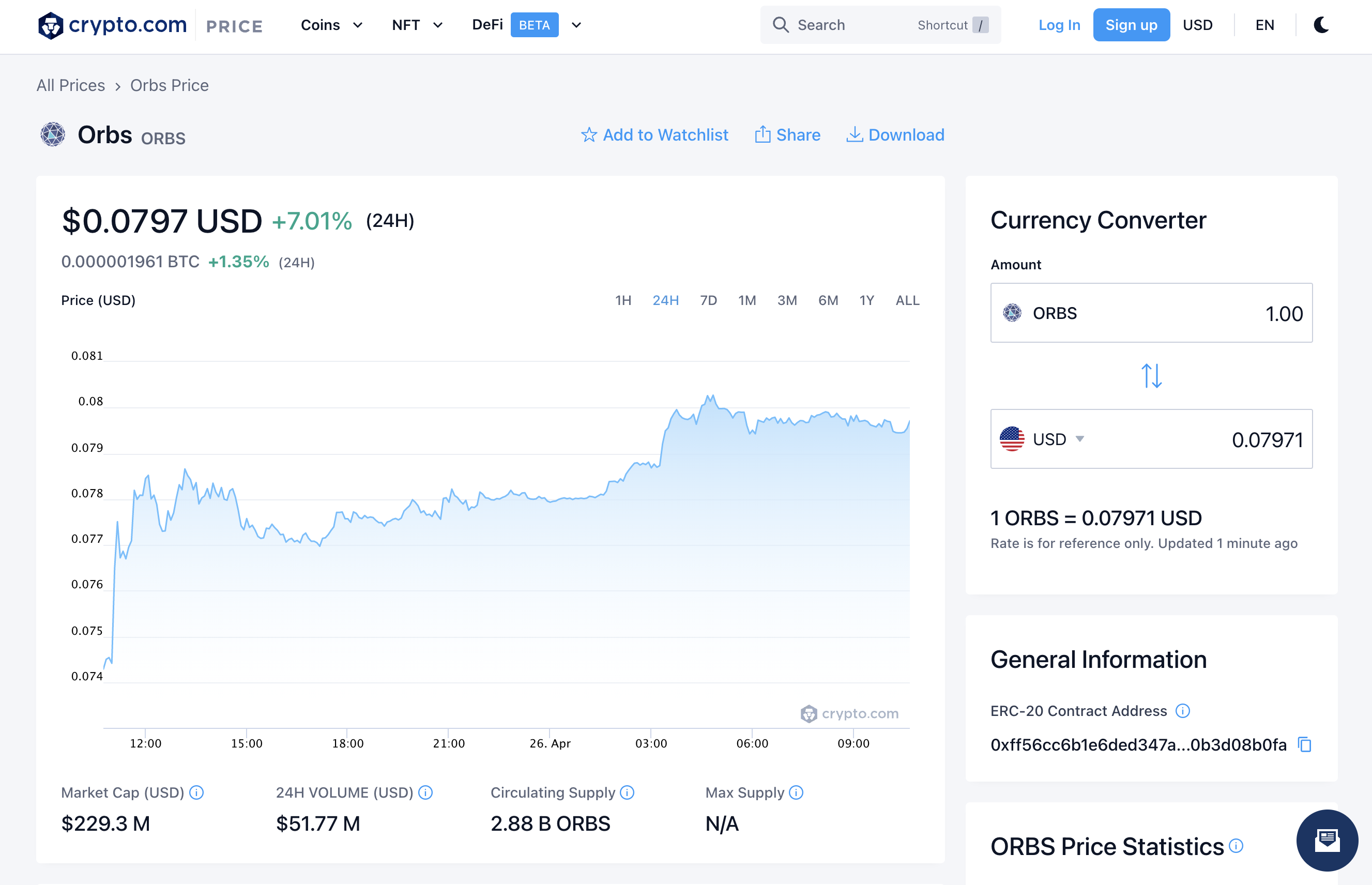
Task: Expand the Coins dropdown menu
Action: coord(331,25)
